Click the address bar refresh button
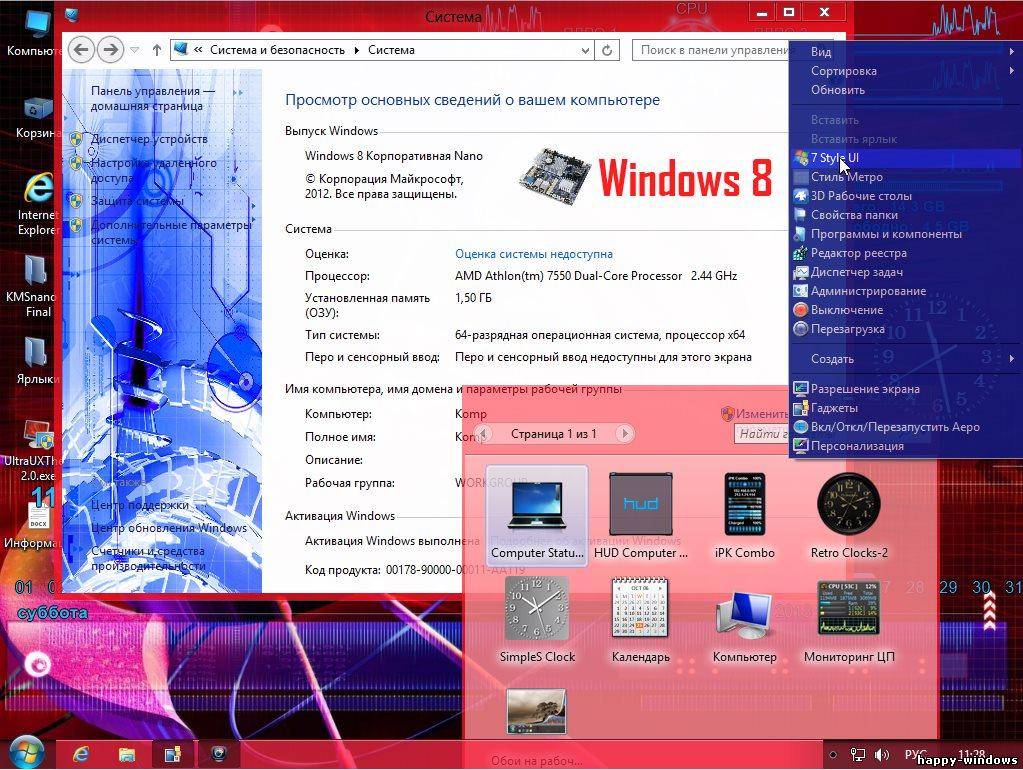The image size is (1023, 770). coord(607,50)
